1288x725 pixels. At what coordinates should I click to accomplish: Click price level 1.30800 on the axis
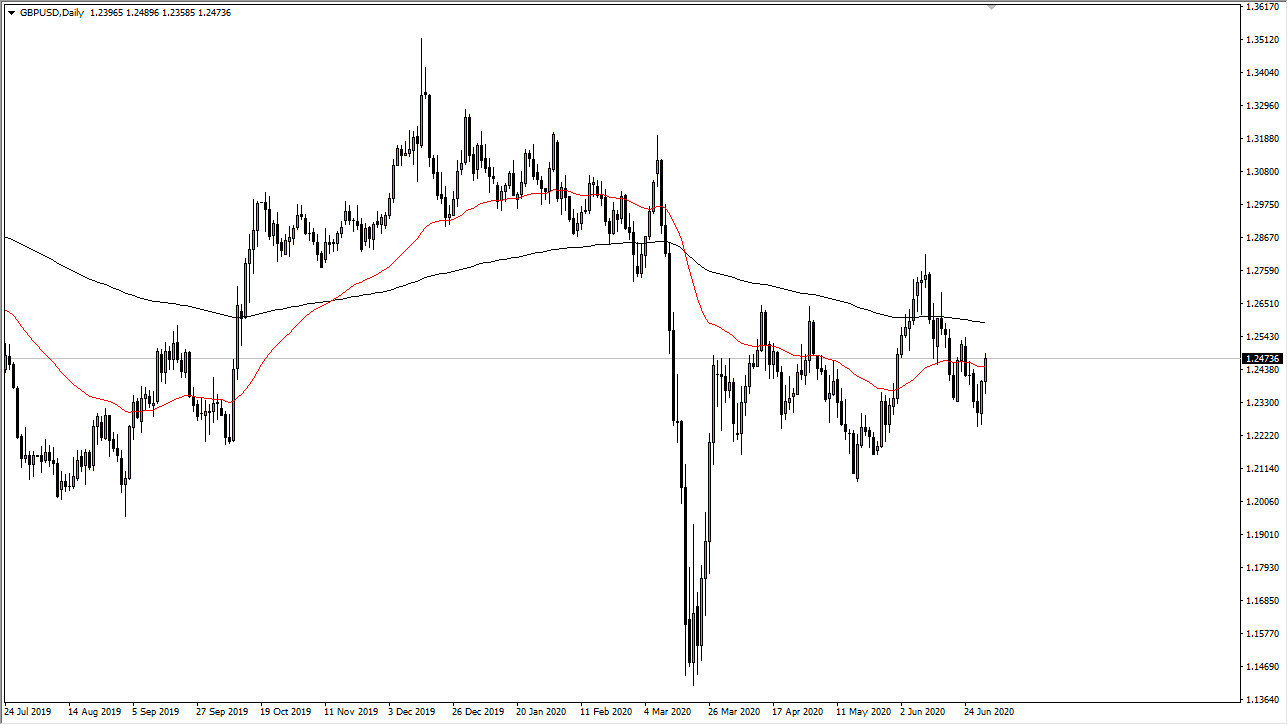pyautogui.click(x=1262, y=172)
